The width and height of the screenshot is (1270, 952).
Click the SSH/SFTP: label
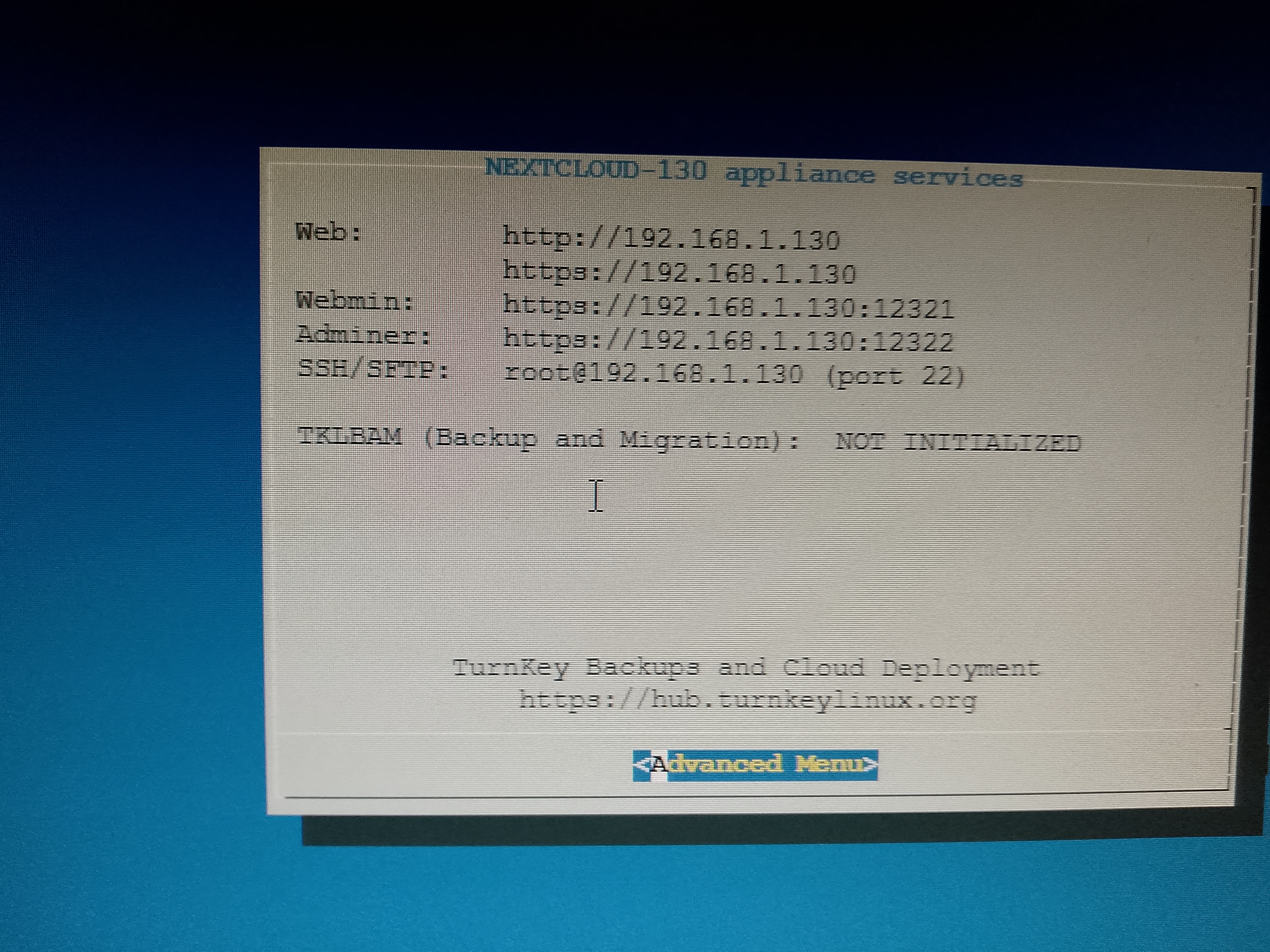[x=373, y=369]
